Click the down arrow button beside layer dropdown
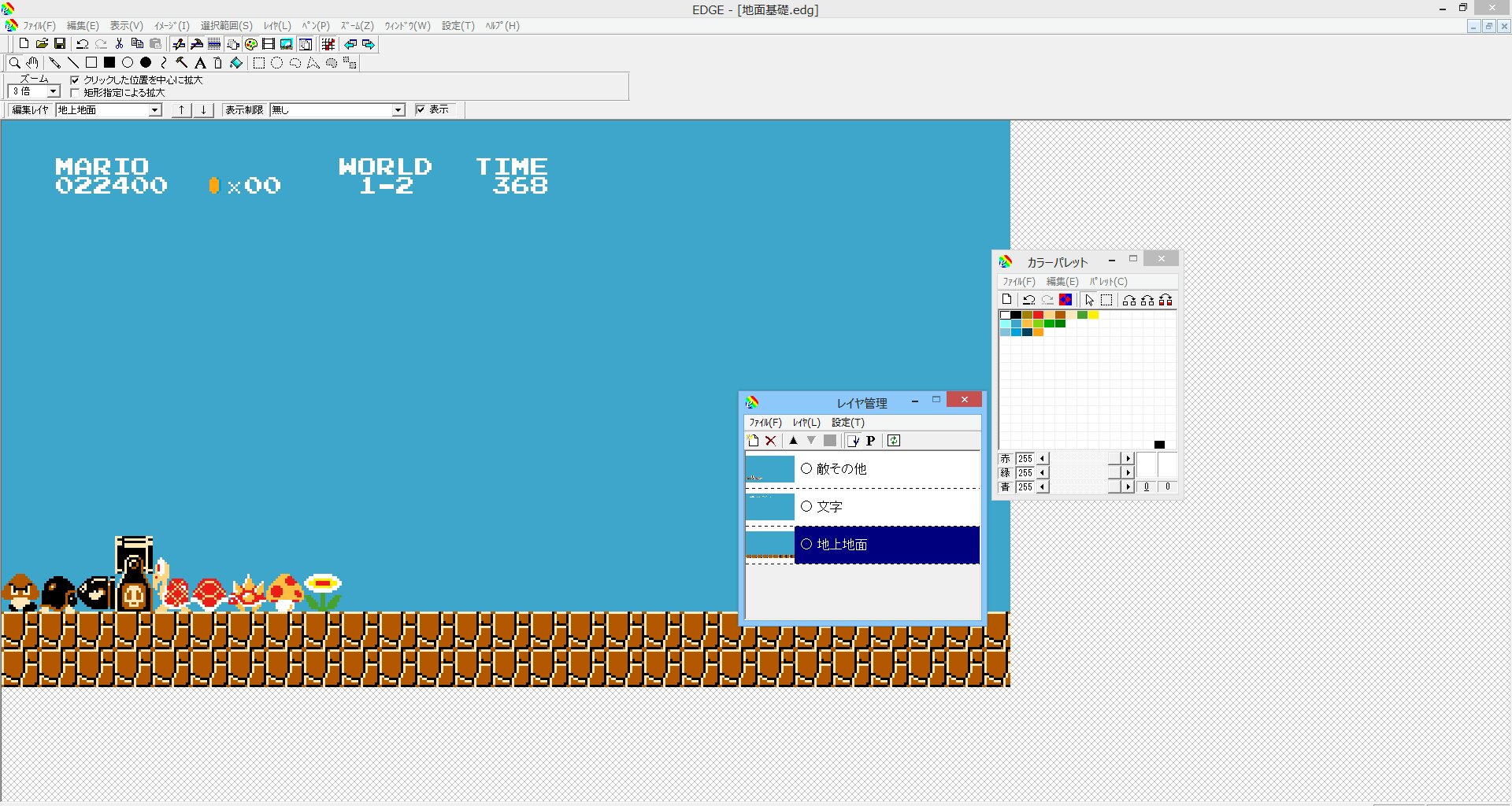This screenshot has width=1512, height=806. pos(203,110)
